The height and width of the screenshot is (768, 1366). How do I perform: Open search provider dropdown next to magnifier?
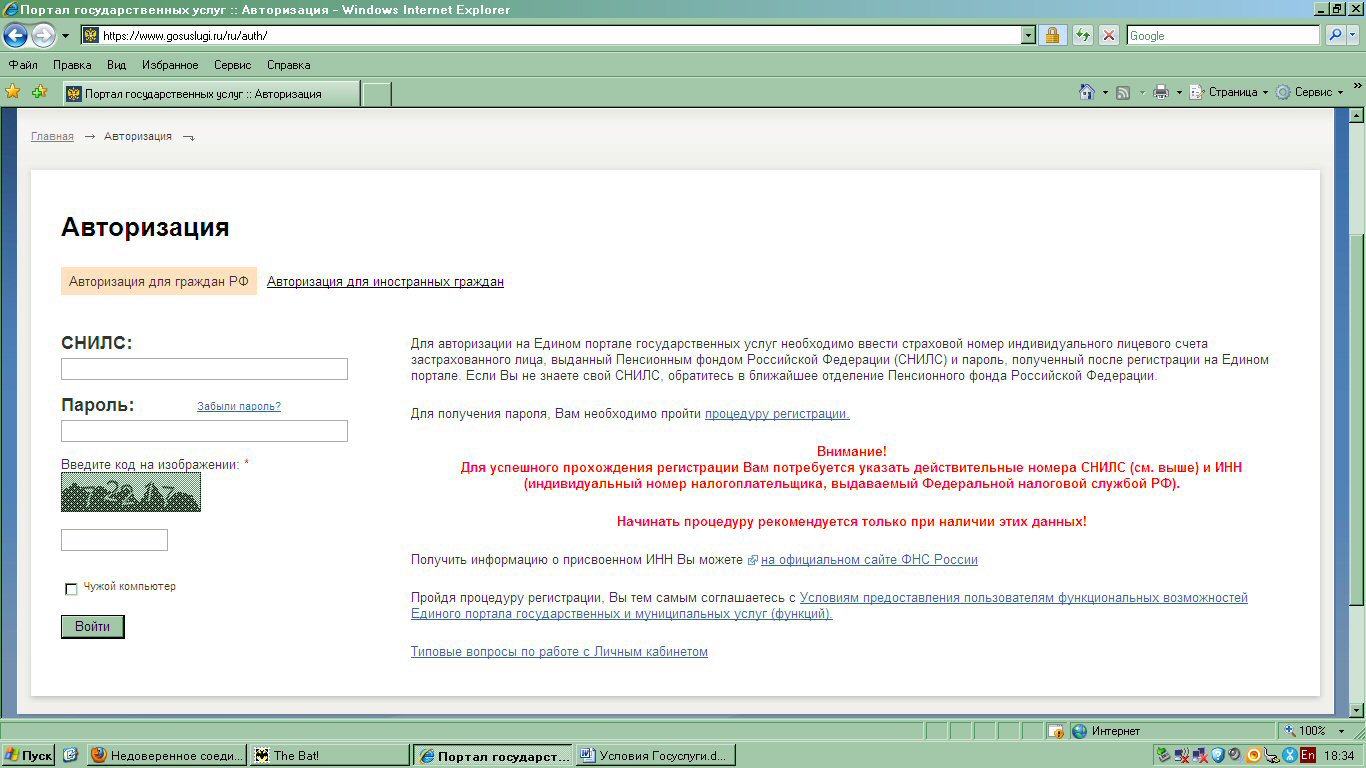(1353, 35)
